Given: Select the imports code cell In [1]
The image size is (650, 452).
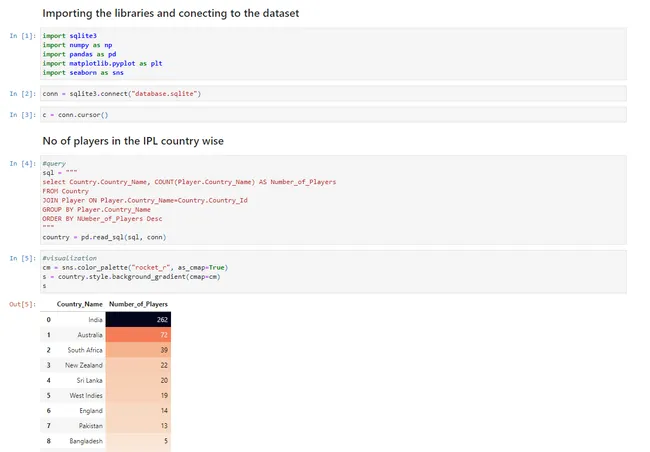Looking at the screenshot, I should (333, 54).
